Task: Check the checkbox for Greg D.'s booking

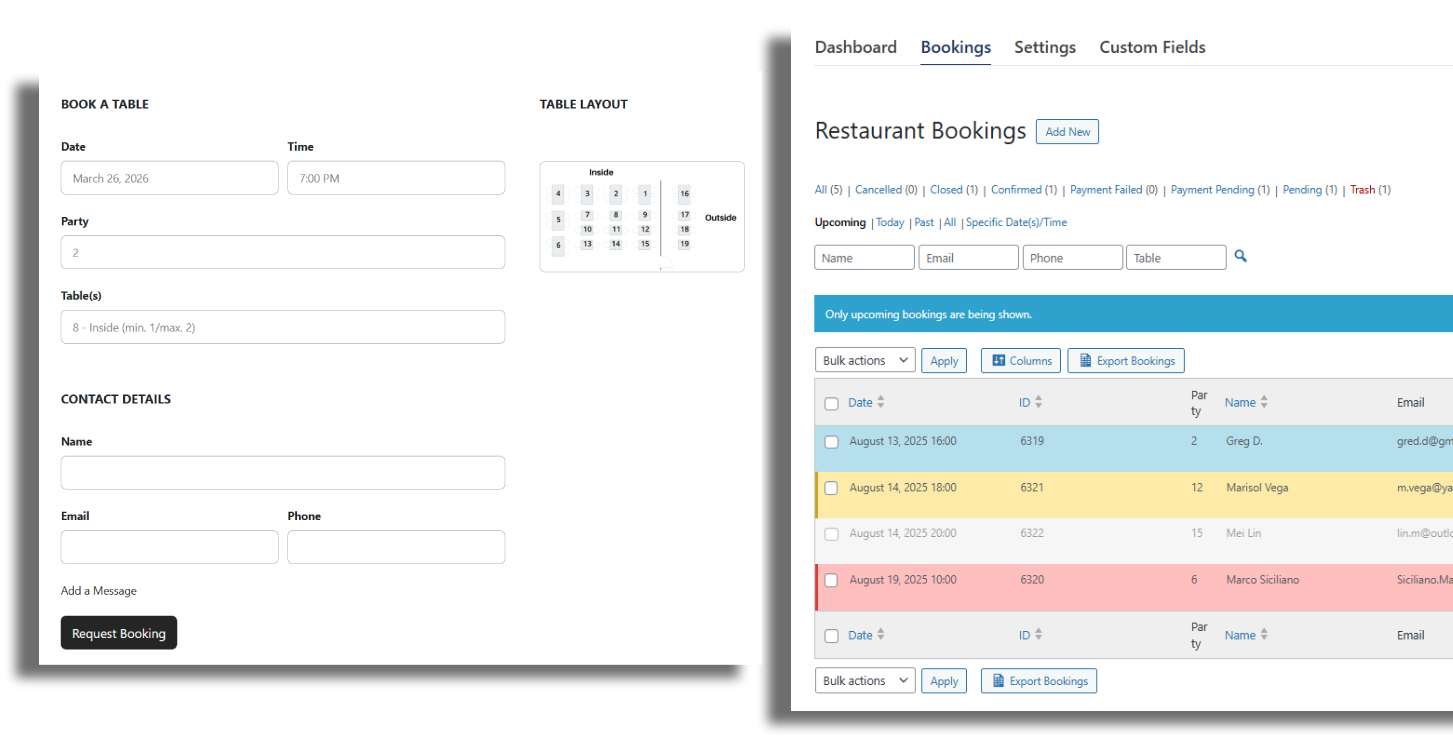Action: [x=831, y=441]
